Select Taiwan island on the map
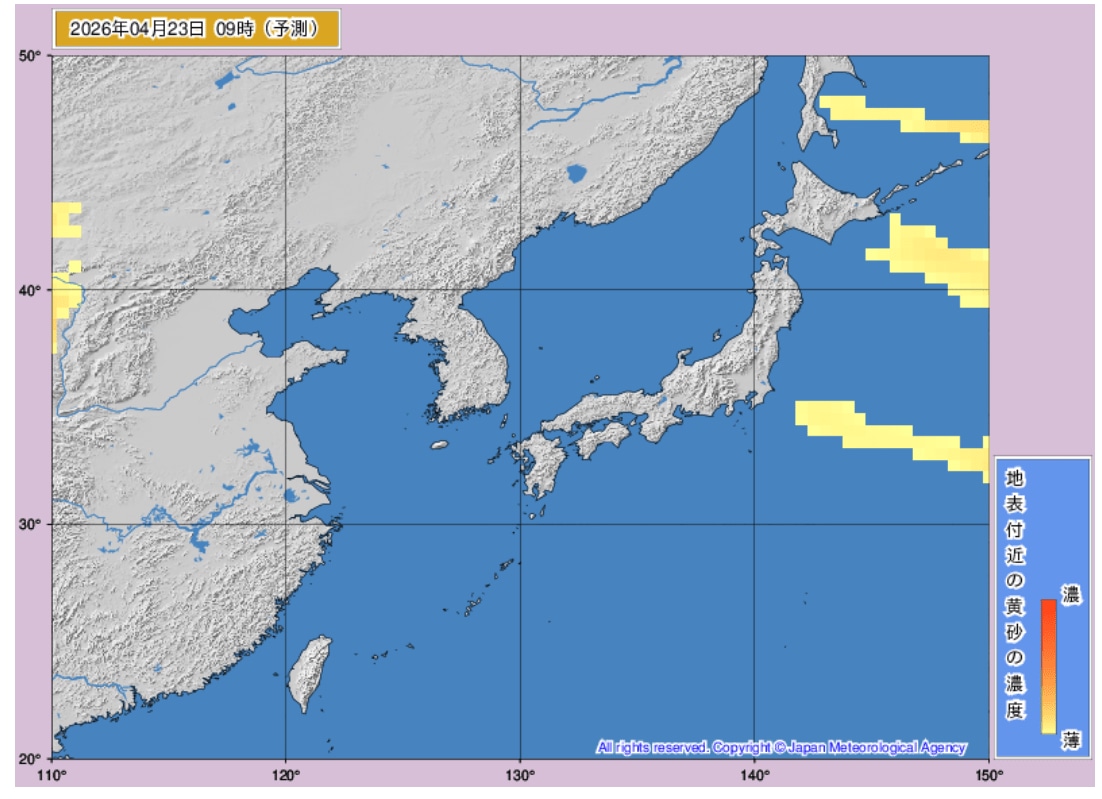Image resolution: width=1102 pixels, height=799 pixels. point(309,673)
